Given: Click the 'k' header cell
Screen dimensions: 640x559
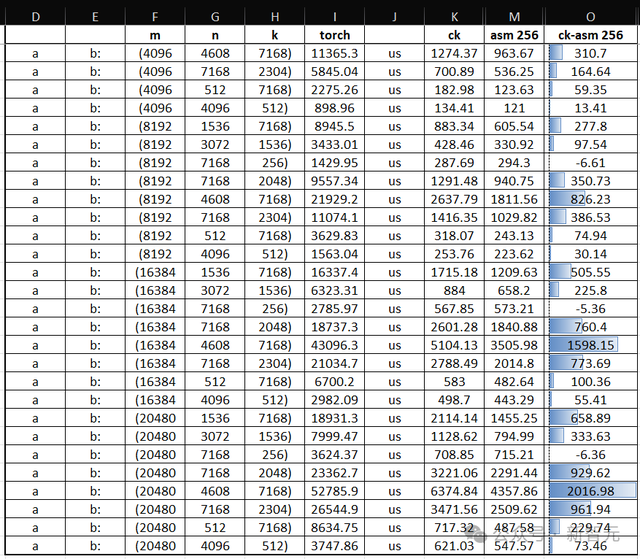Looking at the screenshot, I should [275, 35].
